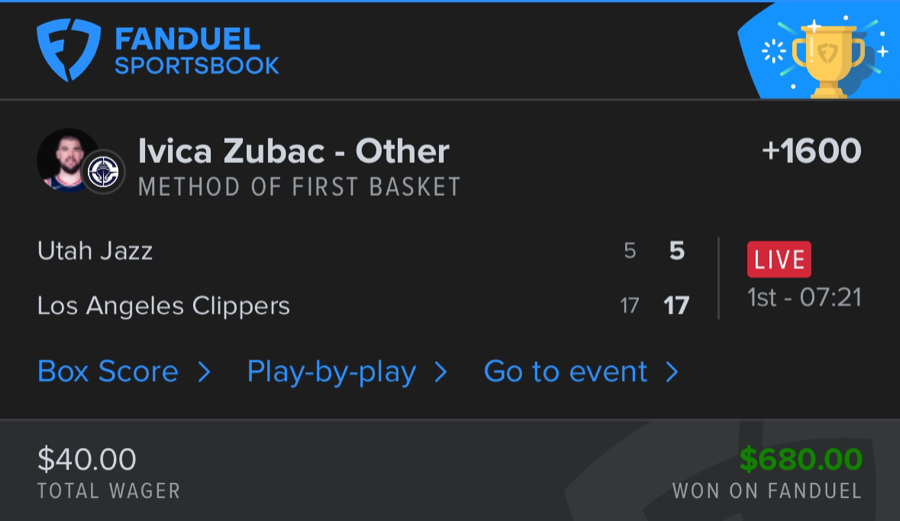Screen dimensions: 900x521
Task: Click the Method of First Basket label
Action: [x=299, y=187]
